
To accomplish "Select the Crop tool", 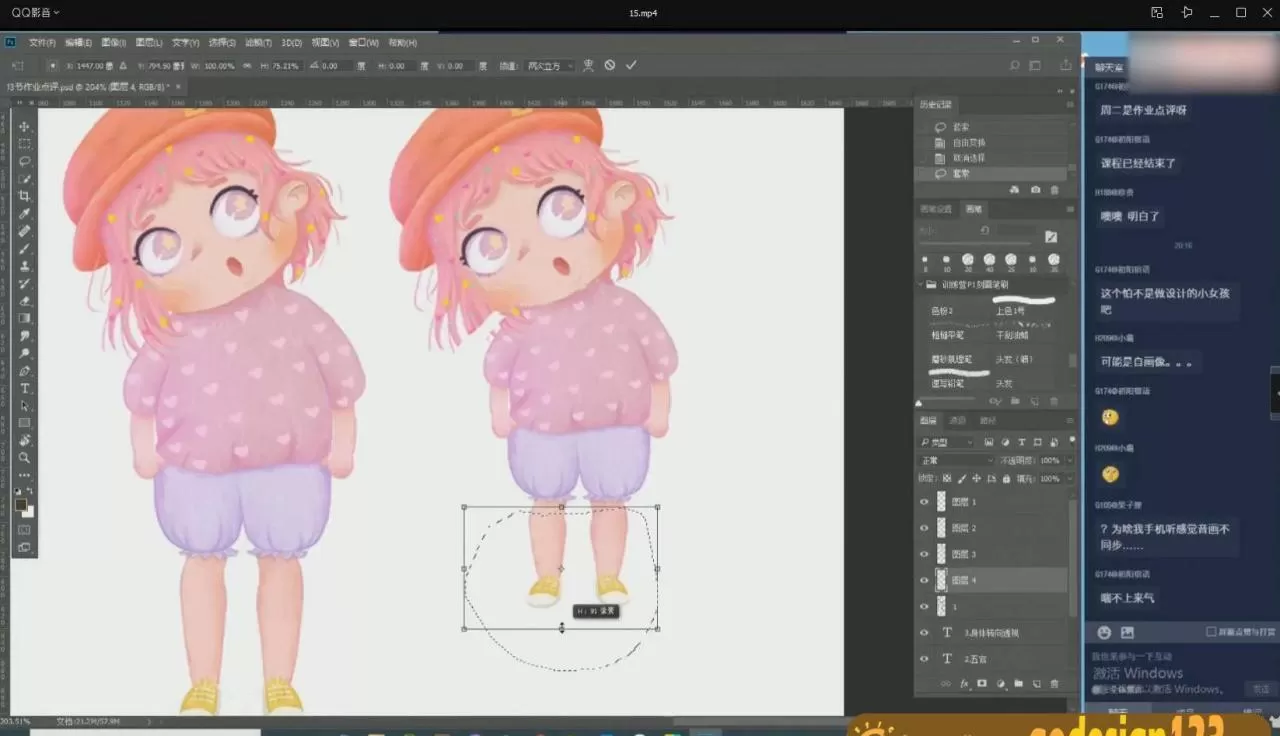I will pos(25,196).
